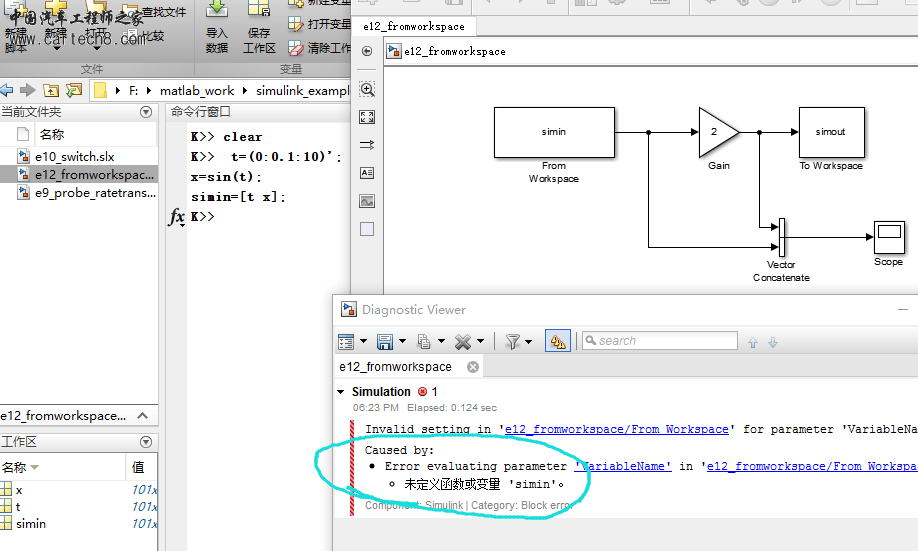Image resolution: width=918 pixels, height=551 pixels.
Task: Click Area rectangle tool in palette
Action: pos(367,229)
